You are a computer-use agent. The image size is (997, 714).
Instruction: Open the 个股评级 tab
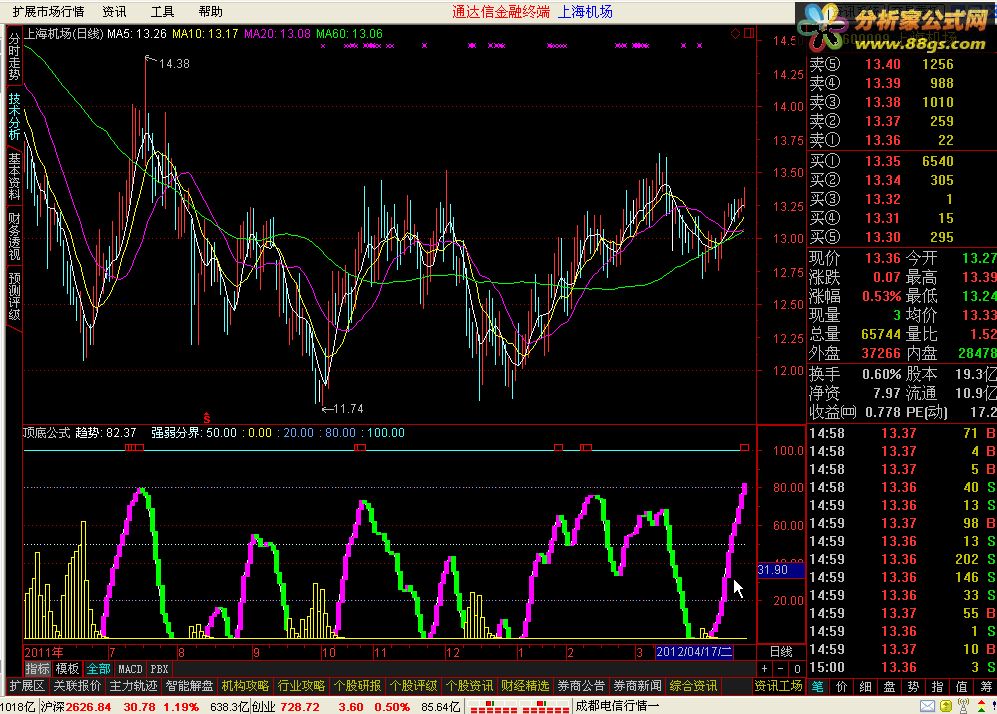click(x=413, y=686)
